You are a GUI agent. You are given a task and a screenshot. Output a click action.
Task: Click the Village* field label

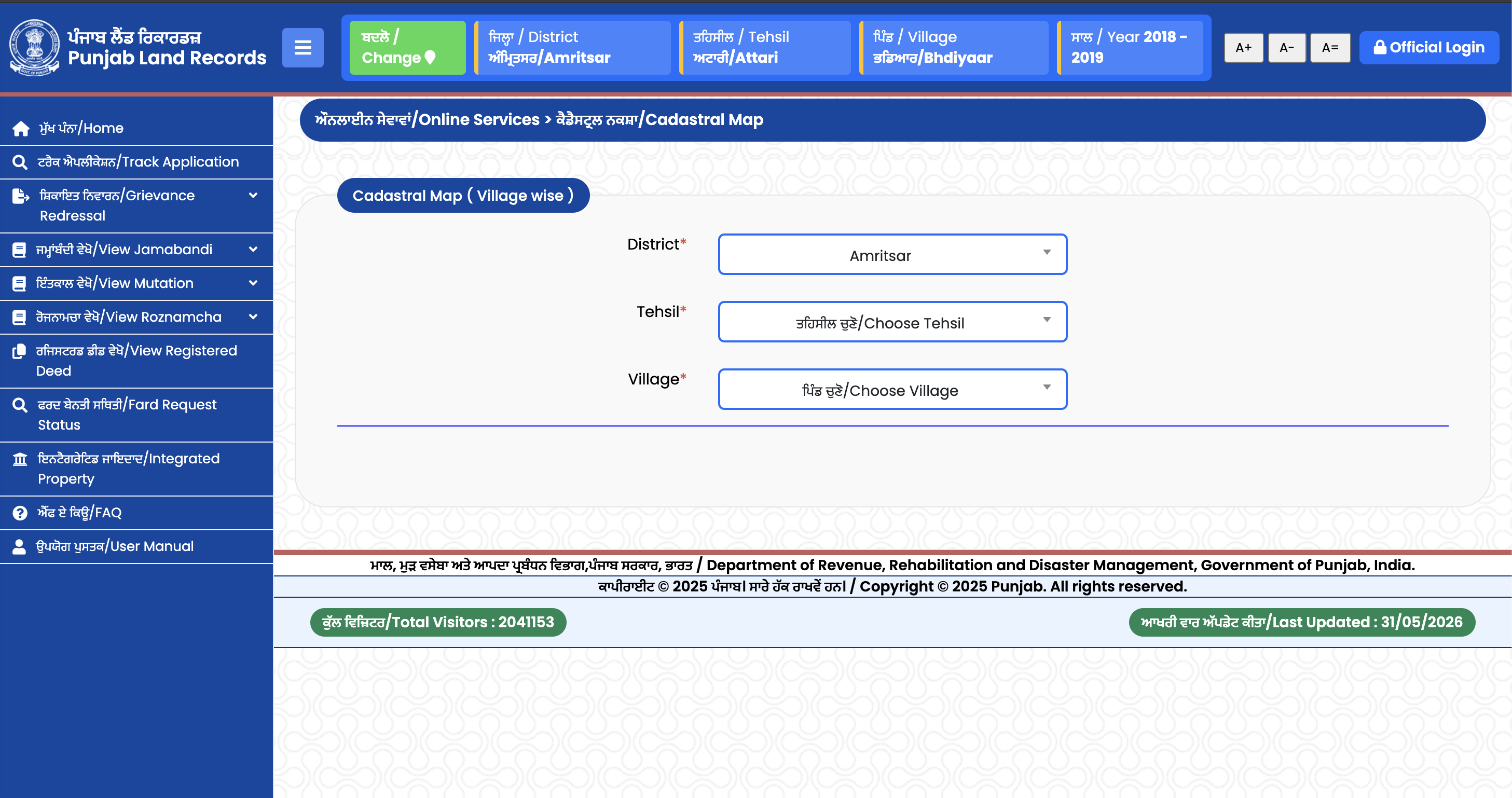pyautogui.click(x=657, y=379)
